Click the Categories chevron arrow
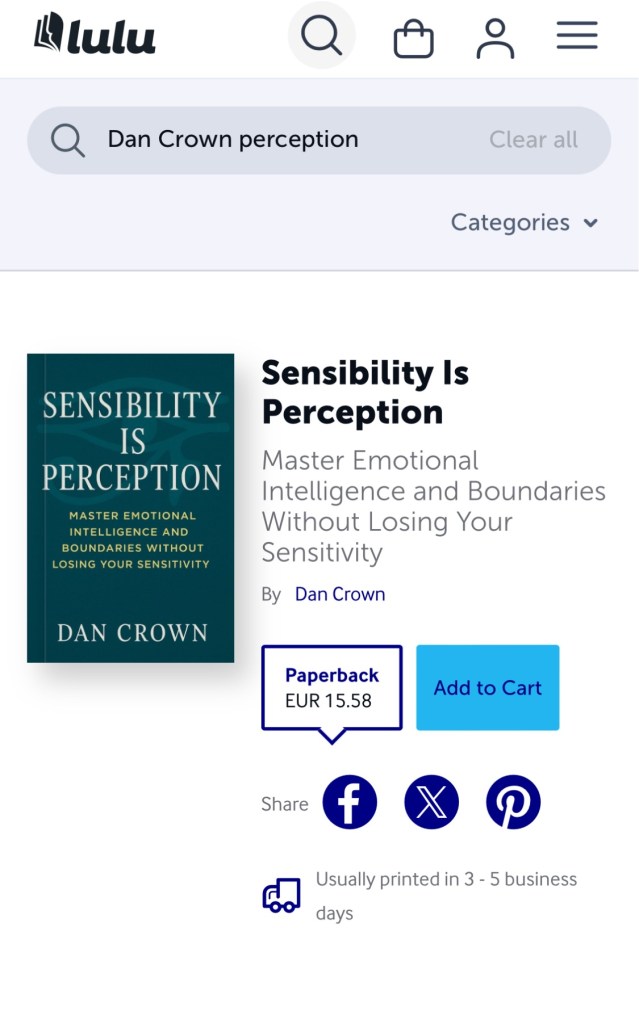 coord(591,223)
